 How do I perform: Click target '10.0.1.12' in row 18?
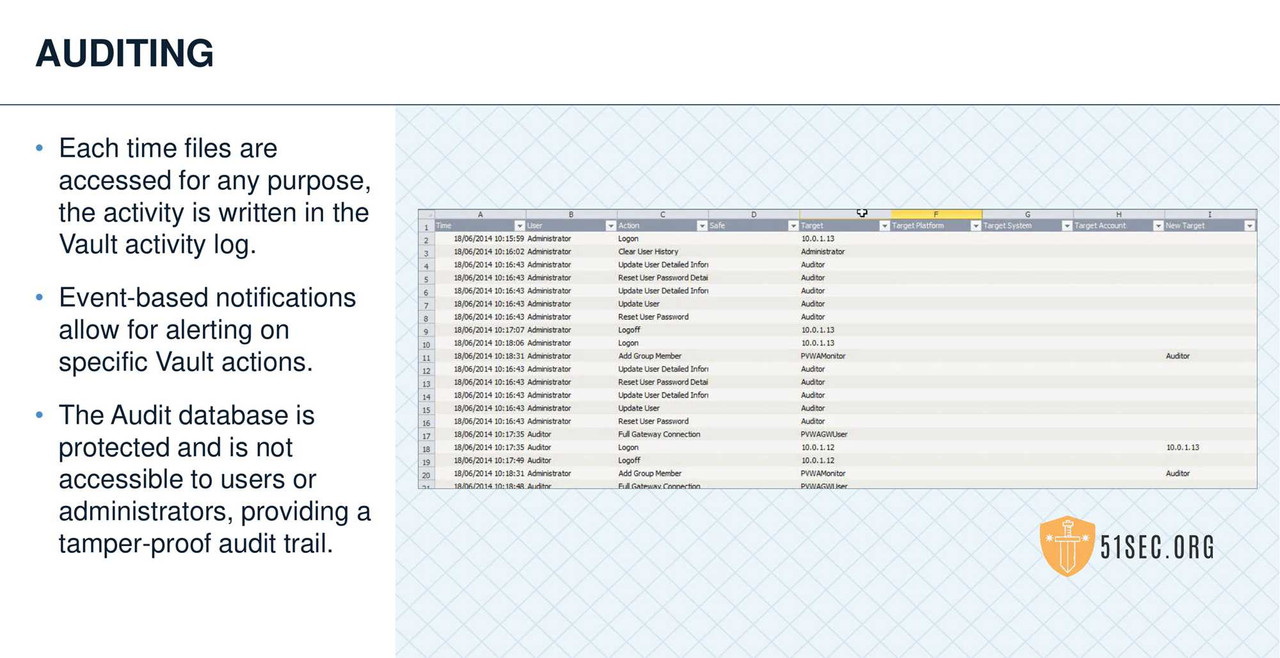(x=818, y=447)
